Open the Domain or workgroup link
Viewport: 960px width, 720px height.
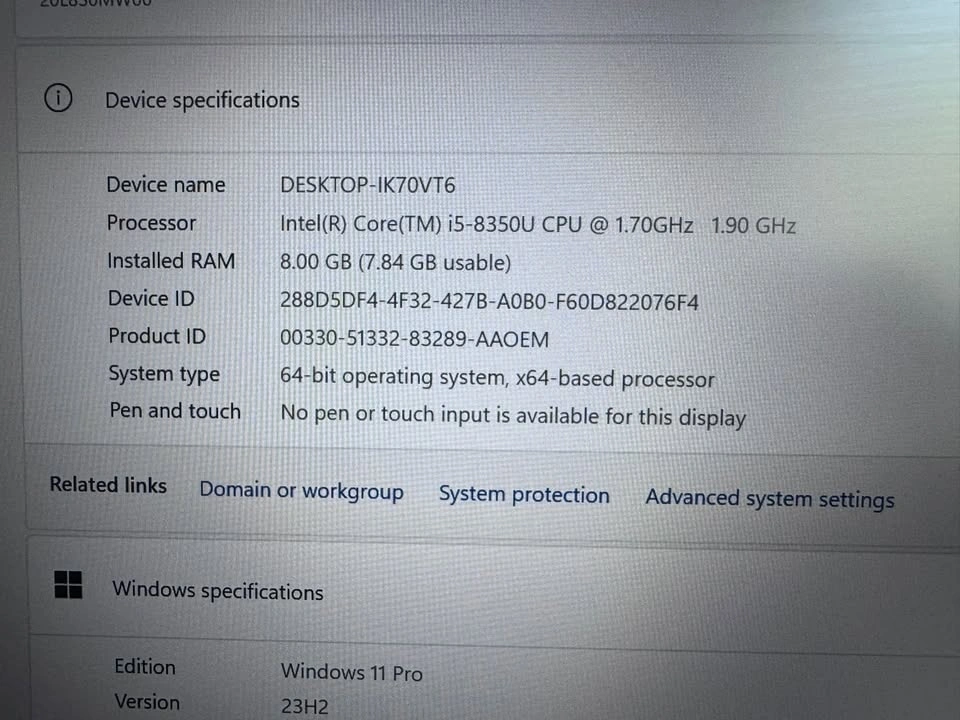coord(301,491)
